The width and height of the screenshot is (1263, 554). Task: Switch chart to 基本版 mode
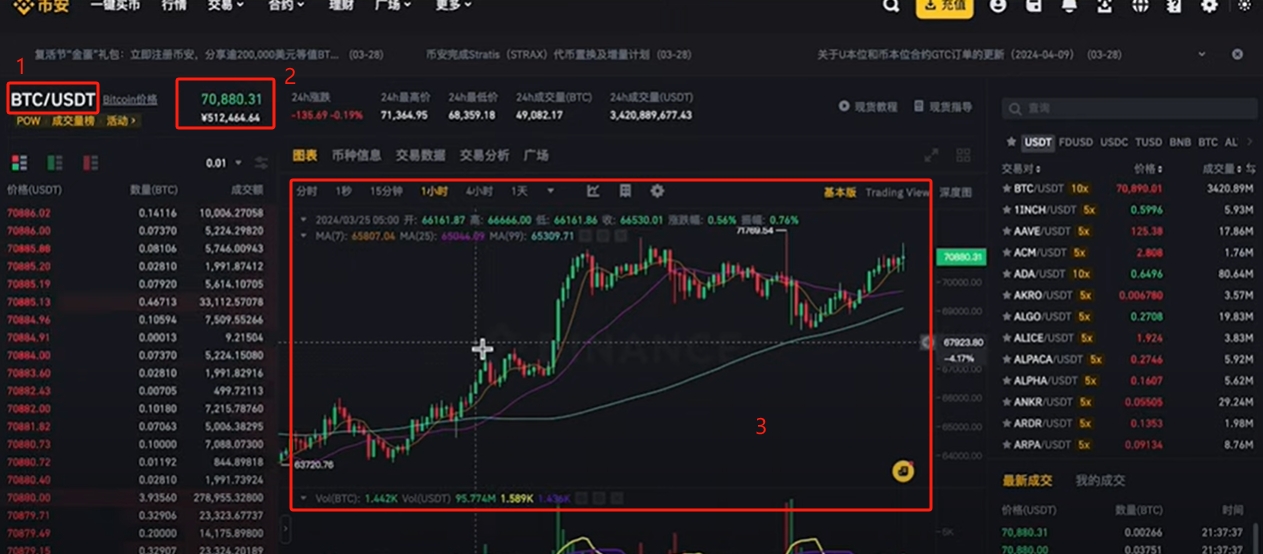click(x=840, y=192)
